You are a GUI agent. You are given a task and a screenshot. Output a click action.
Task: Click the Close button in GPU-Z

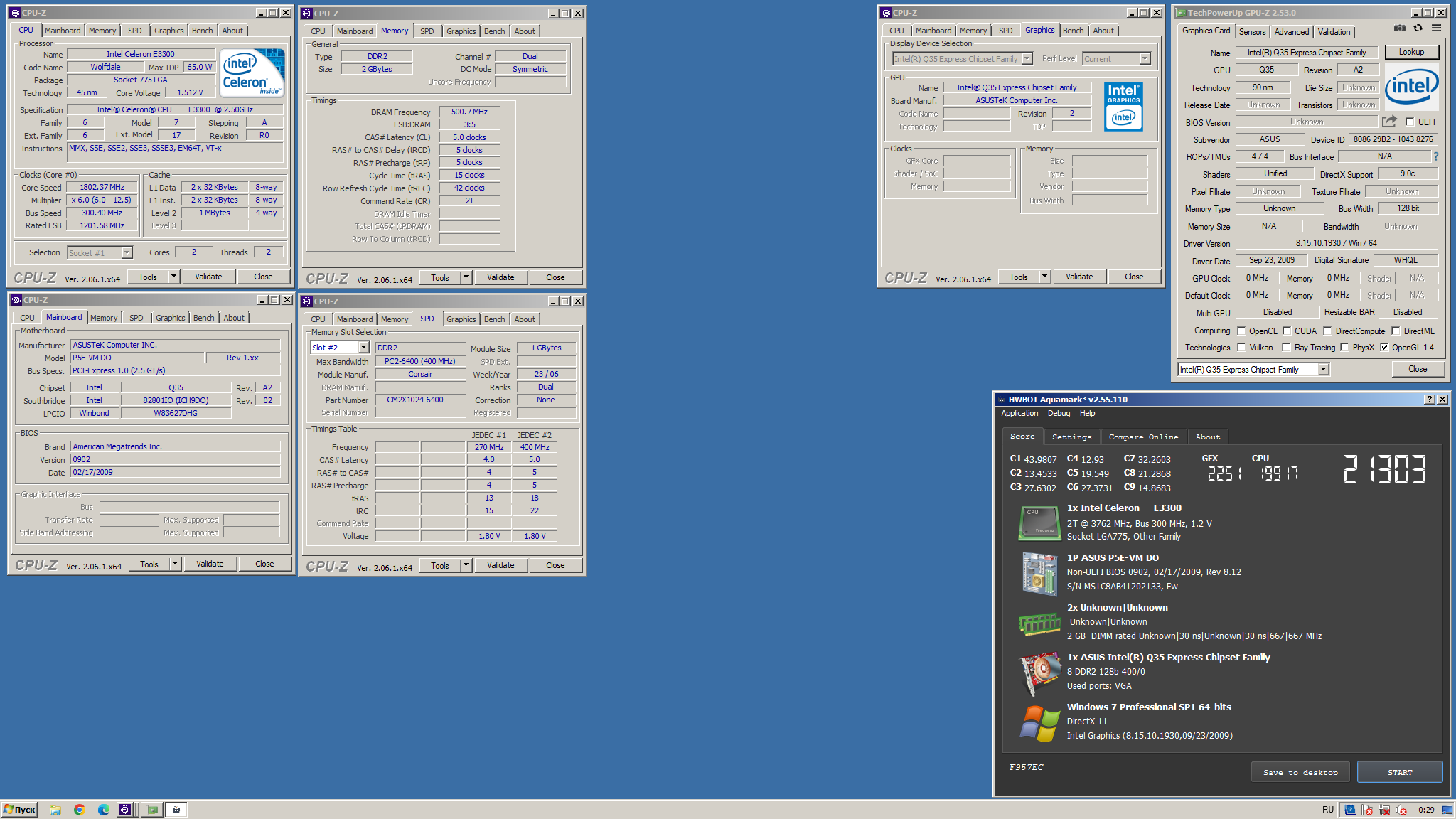point(1418,369)
